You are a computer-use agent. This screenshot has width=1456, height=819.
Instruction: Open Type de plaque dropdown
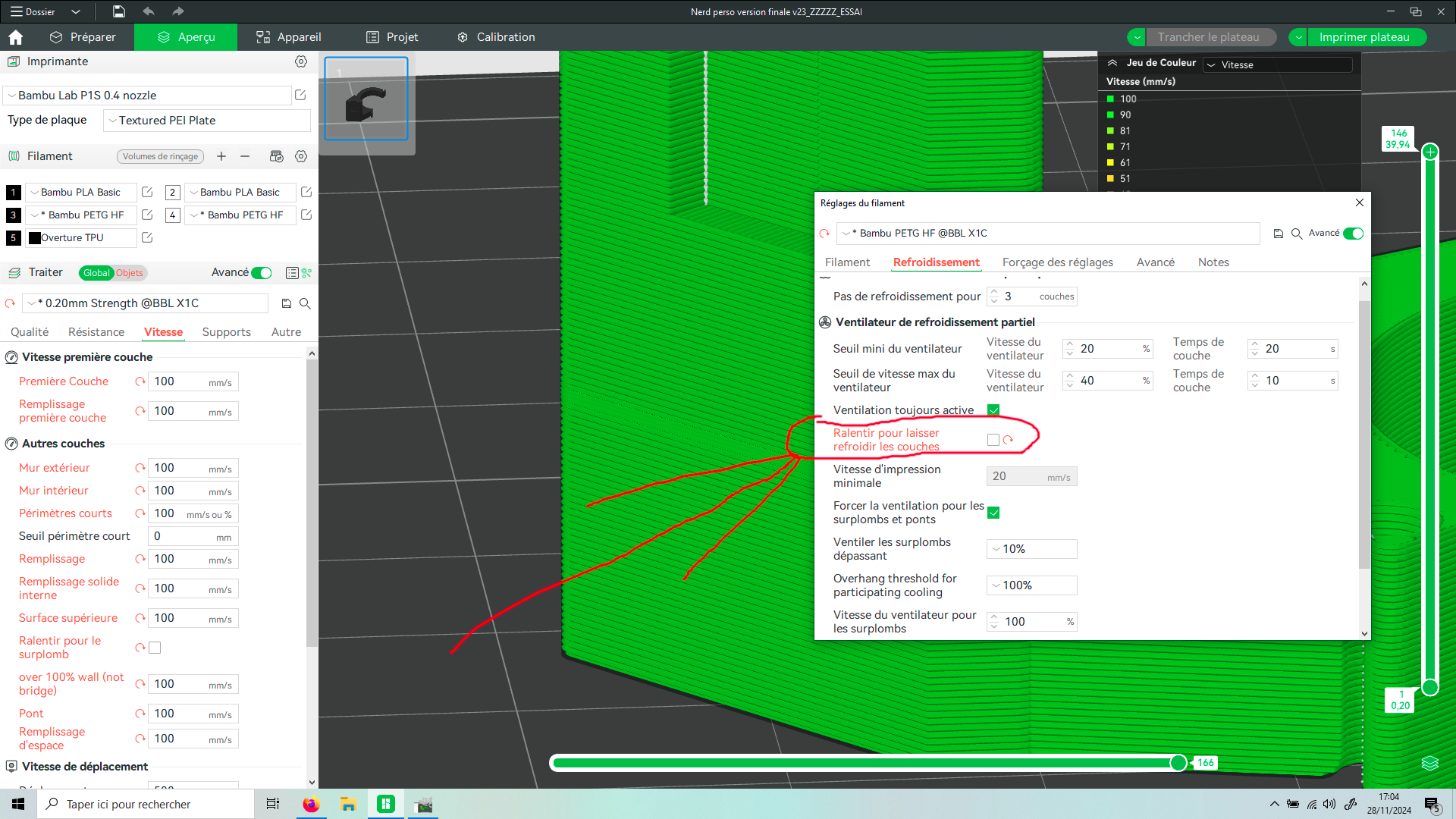206,121
